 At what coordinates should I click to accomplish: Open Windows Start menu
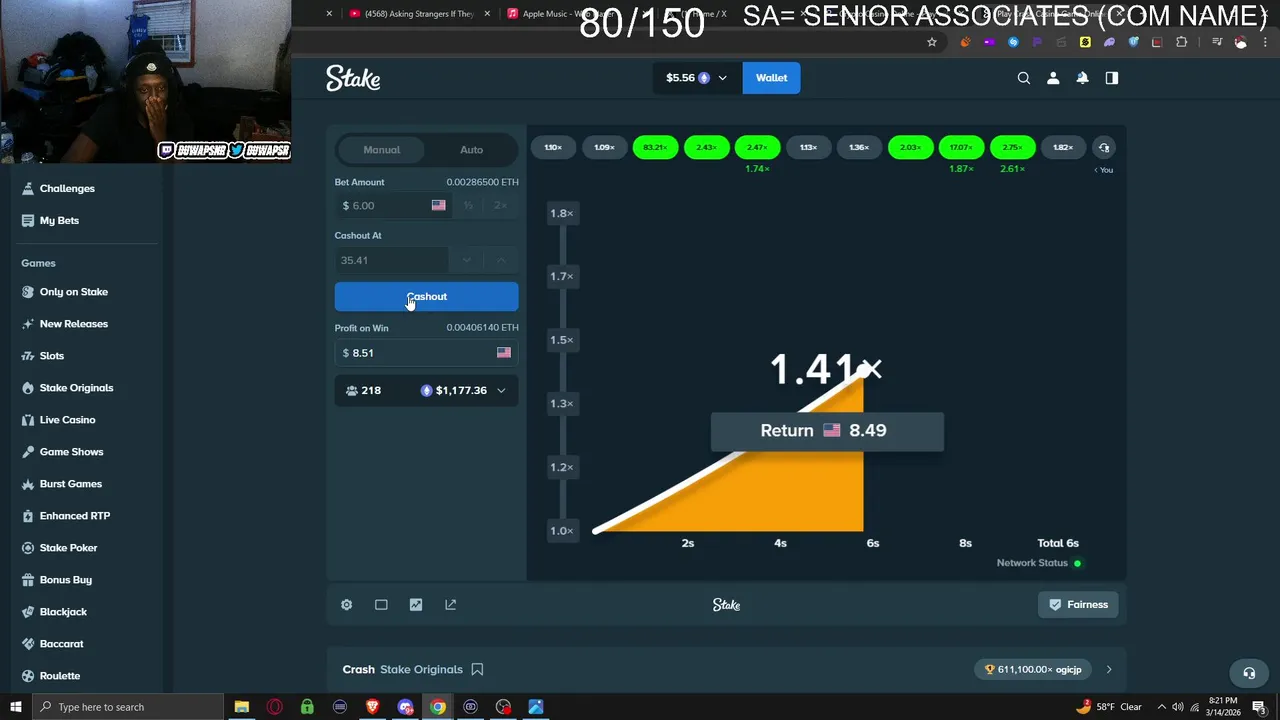coord(15,707)
